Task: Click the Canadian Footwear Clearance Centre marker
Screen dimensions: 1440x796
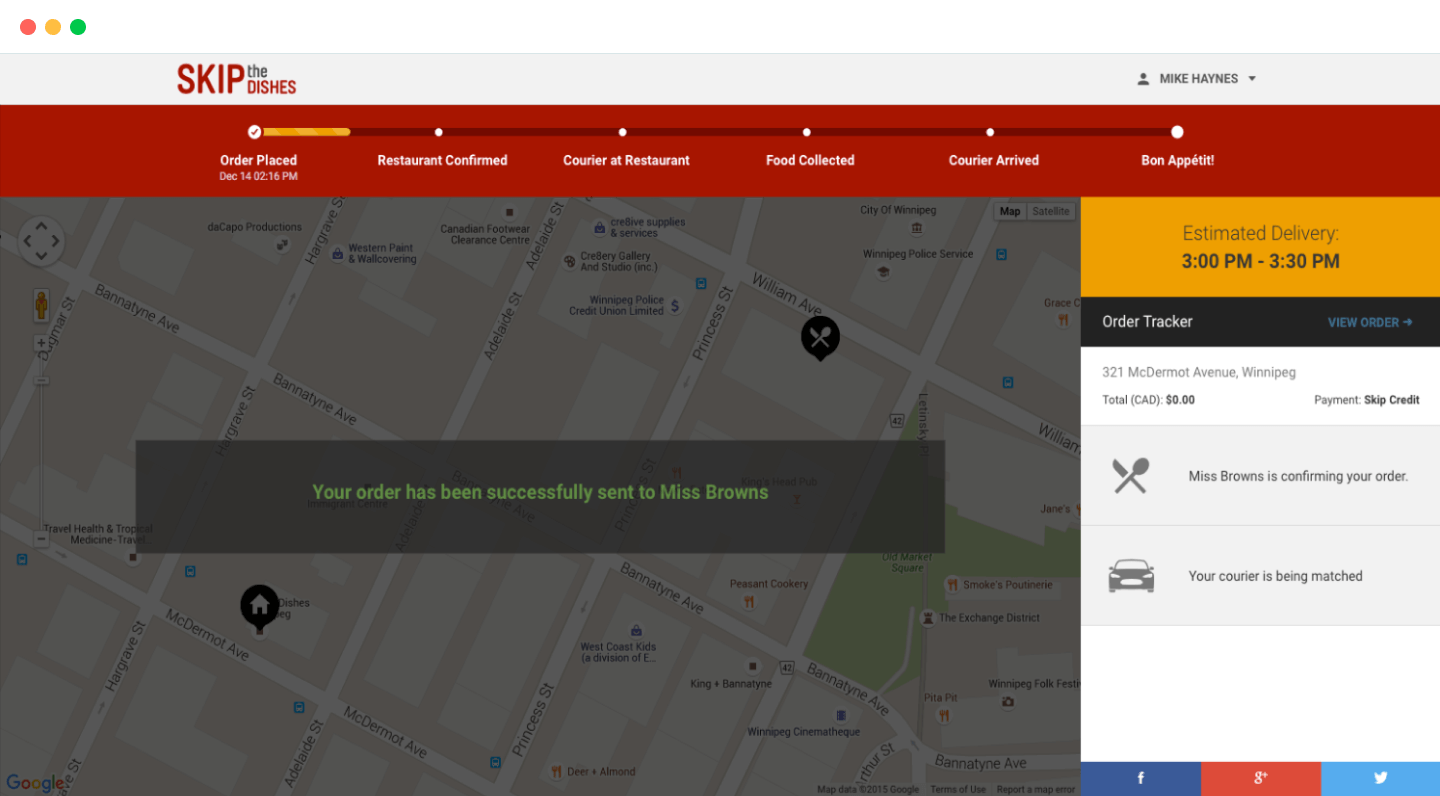Action: 510,213
